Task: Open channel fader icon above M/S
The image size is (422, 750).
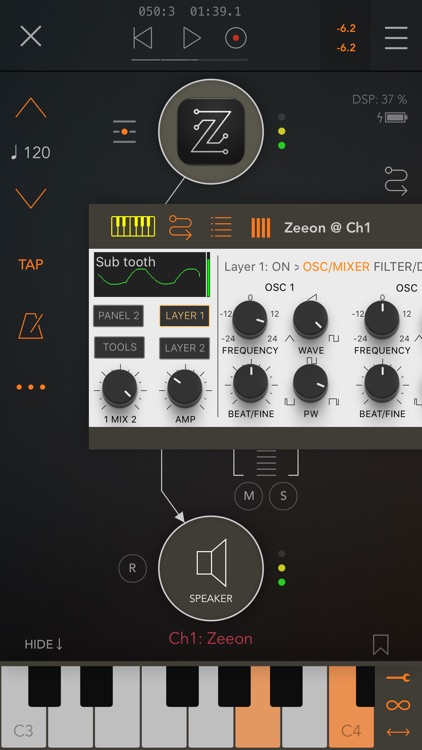Action: [266, 462]
